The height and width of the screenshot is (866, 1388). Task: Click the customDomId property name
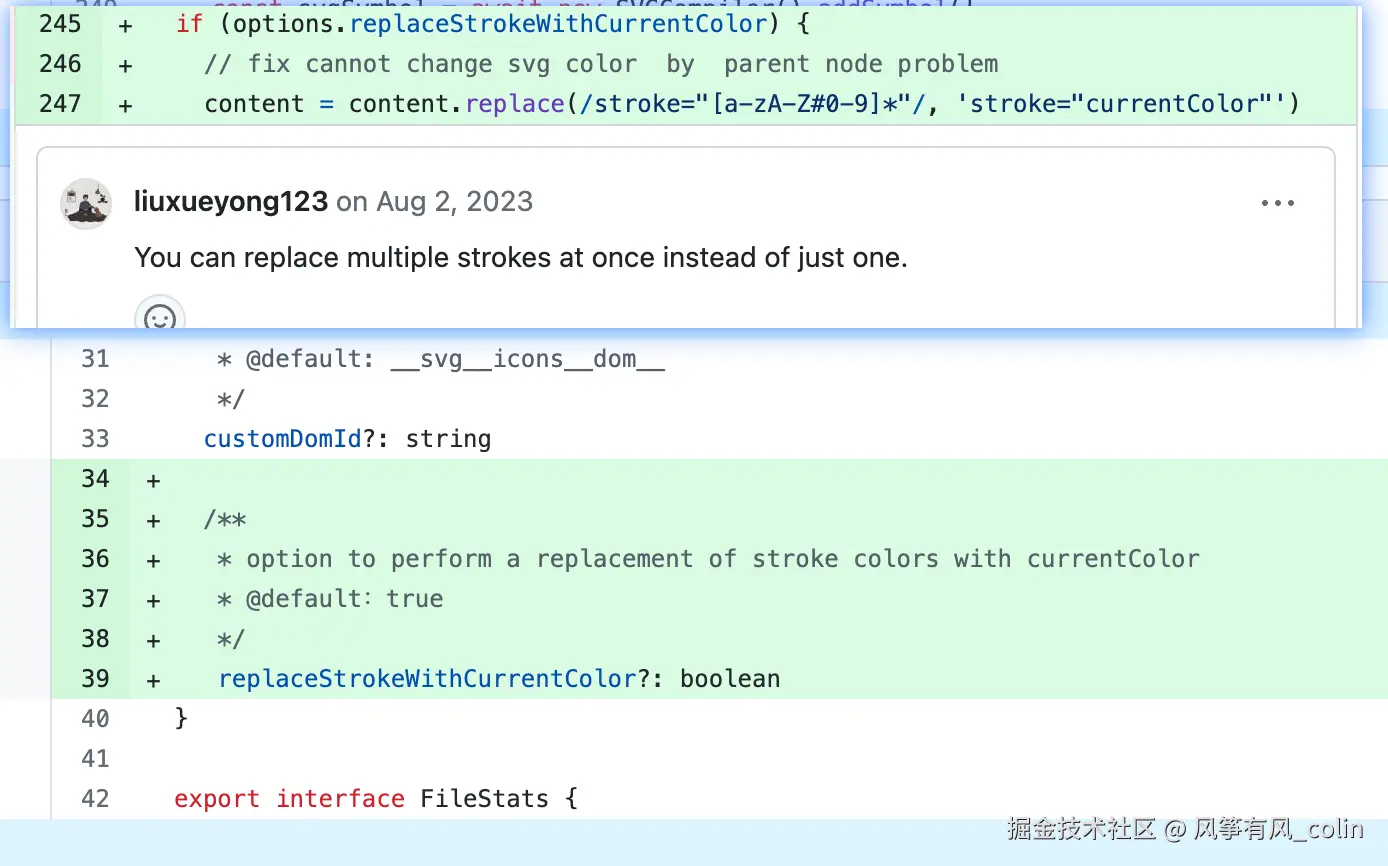click(x=282, y=439)
